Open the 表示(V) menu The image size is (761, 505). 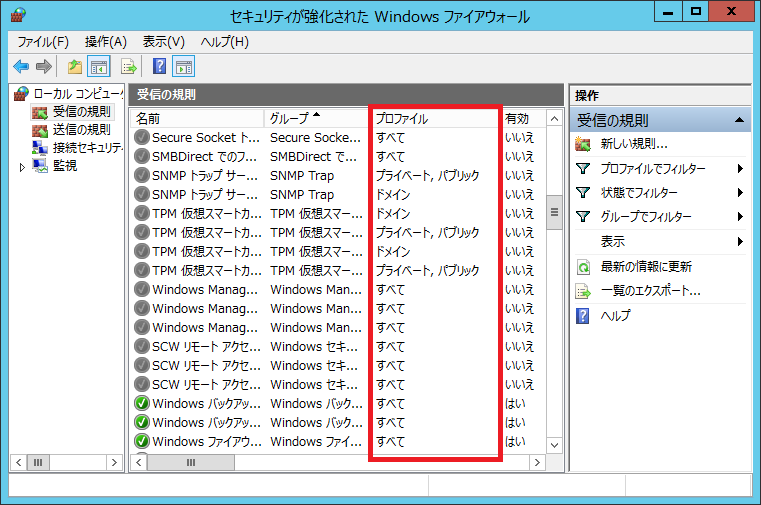tap(164, 42)
